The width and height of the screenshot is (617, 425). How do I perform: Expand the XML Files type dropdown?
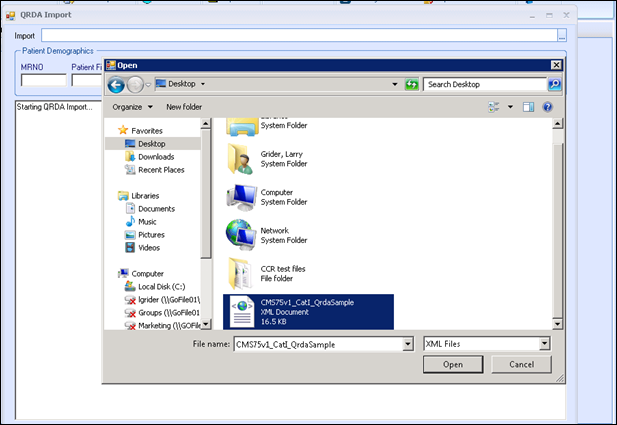point(544,344)
